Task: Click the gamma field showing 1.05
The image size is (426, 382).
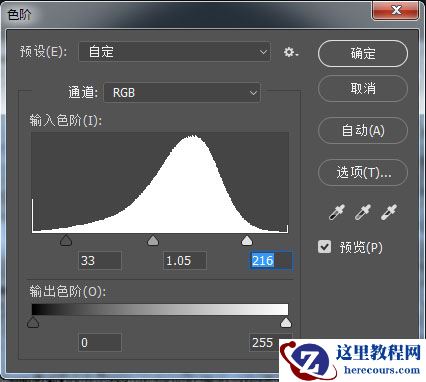Action: point(185,260)
